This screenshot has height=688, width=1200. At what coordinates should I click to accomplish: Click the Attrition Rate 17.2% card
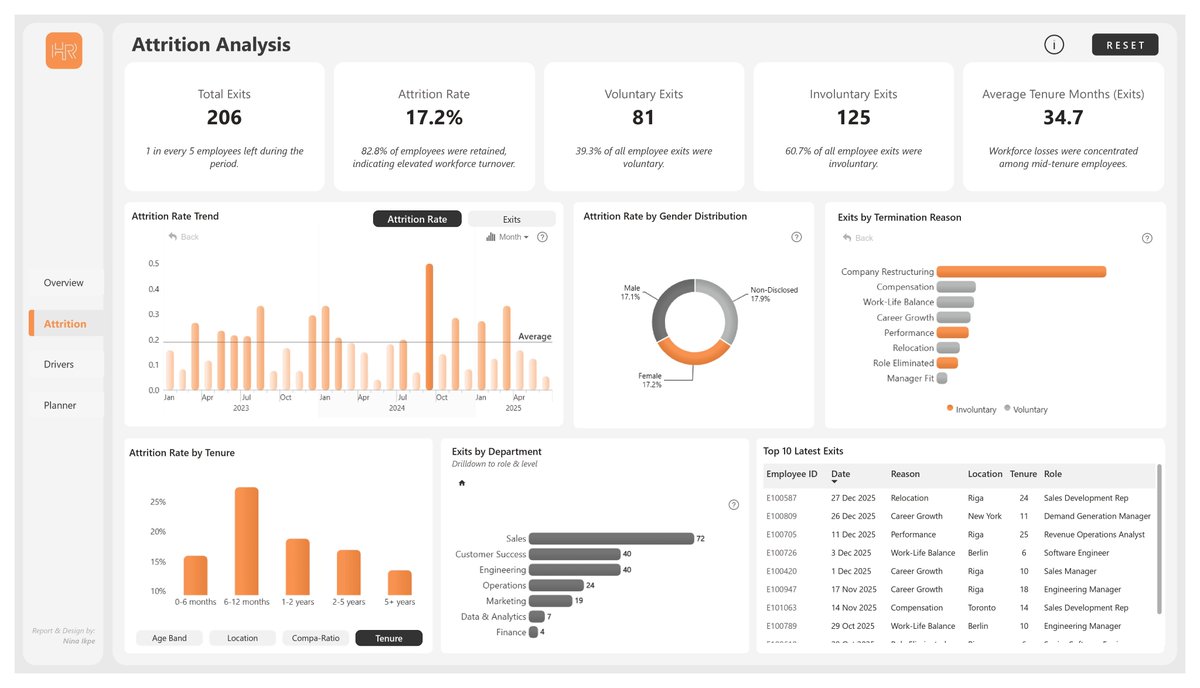coord(434,126)
